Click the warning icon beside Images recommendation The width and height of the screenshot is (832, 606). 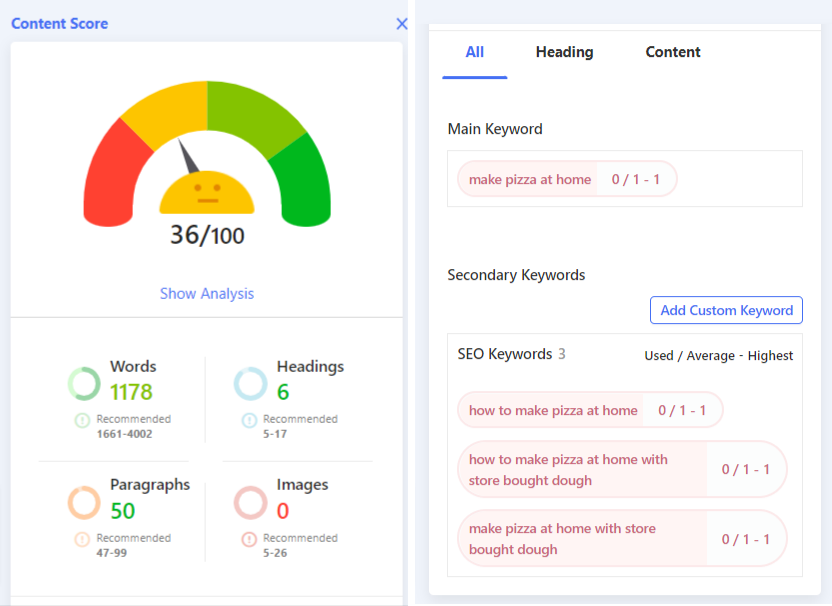pos(249,540)
